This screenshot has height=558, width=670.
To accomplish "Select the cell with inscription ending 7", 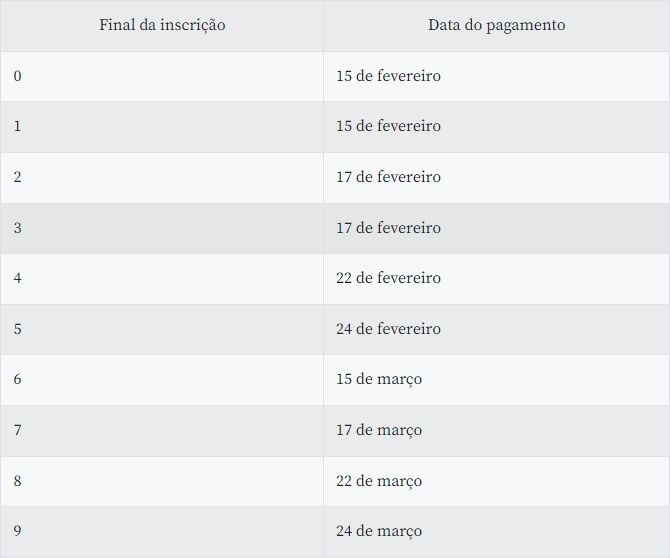I will (18, 430).
